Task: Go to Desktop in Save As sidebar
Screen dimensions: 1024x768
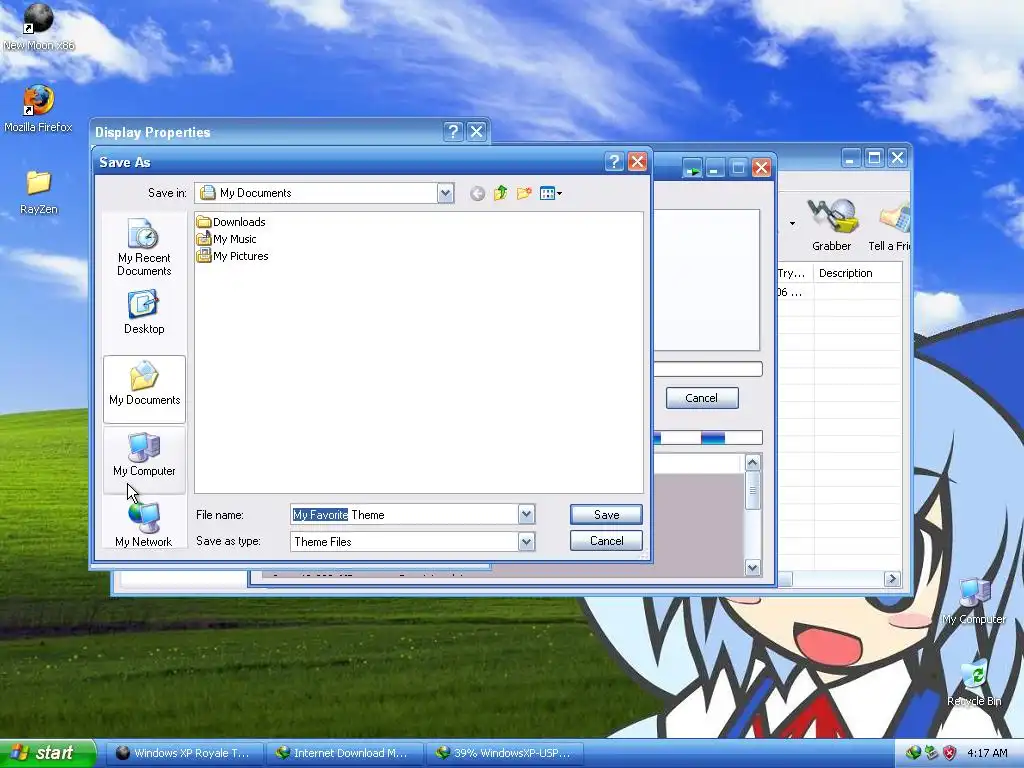Action: pyautogui.click(x=144, y=313)
